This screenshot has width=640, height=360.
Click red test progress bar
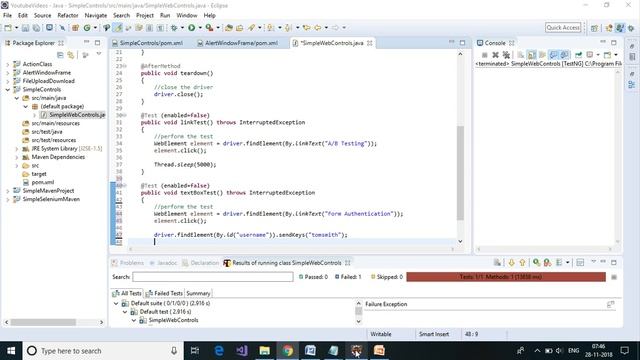tap(506, 277)
